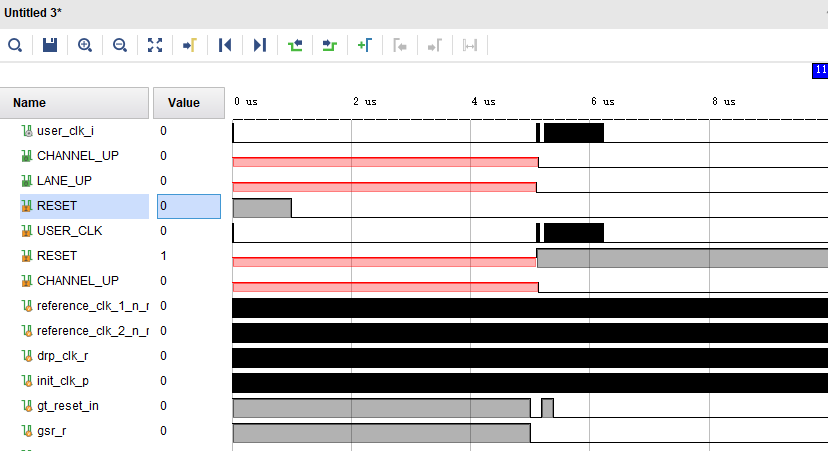
Task: Open the waveform search tool
Action: click(x=15, y=45)
